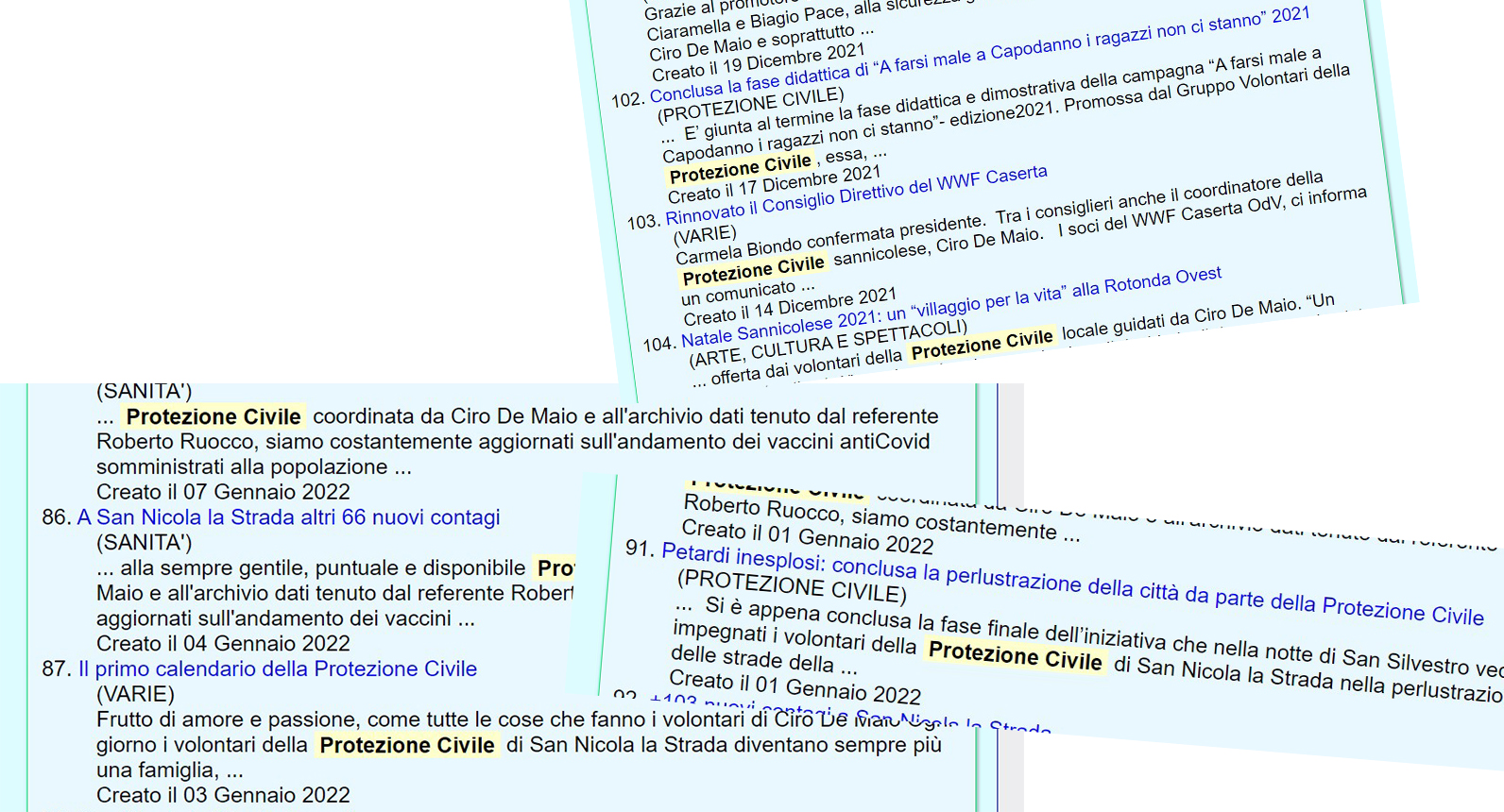Click highlighted "Protezione Civile" in result 104 snippet
The width and height of the screenshot is (1504, 812).
[x=983, y=345]
